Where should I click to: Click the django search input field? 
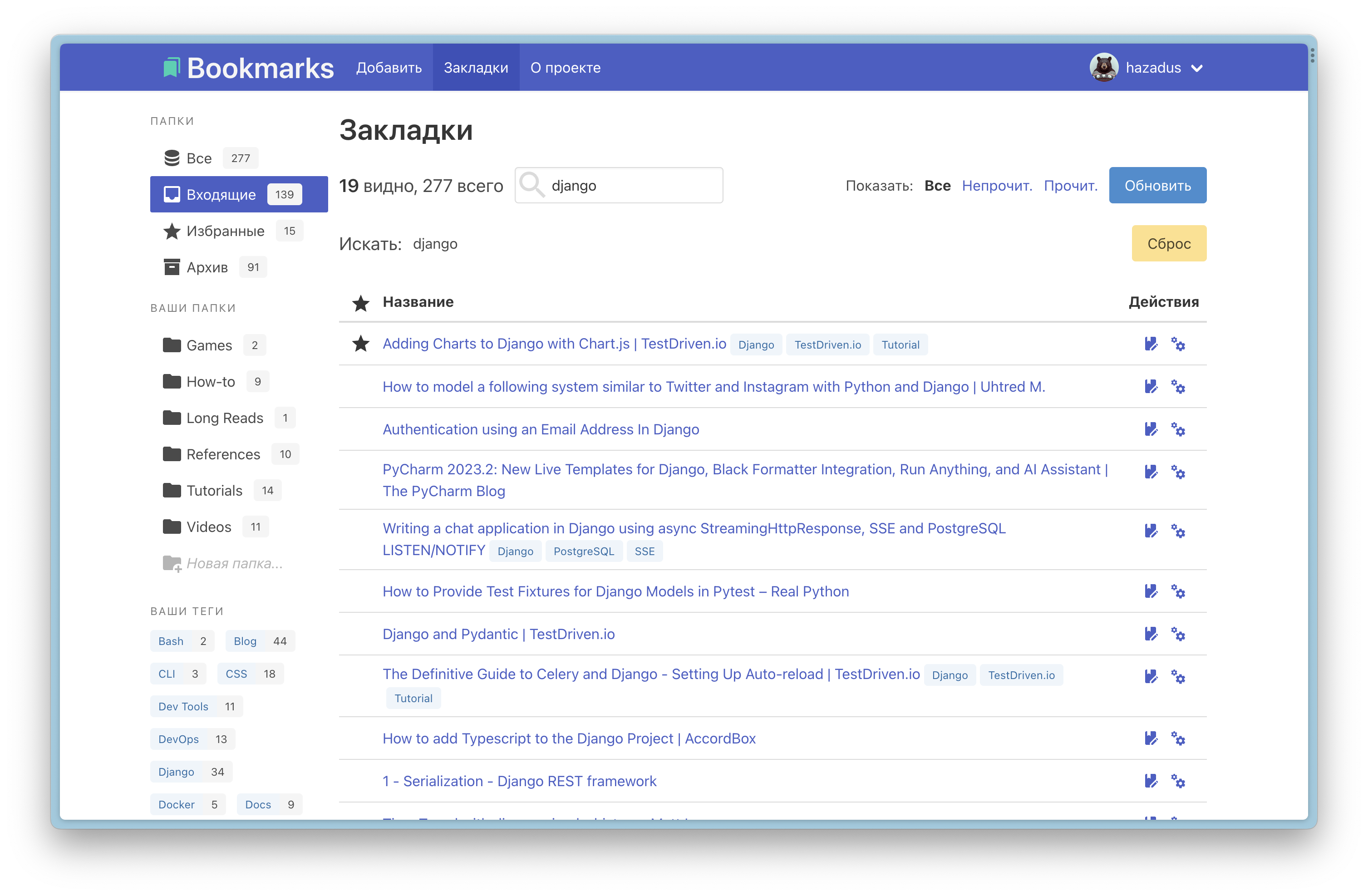[x=621, y=185]
